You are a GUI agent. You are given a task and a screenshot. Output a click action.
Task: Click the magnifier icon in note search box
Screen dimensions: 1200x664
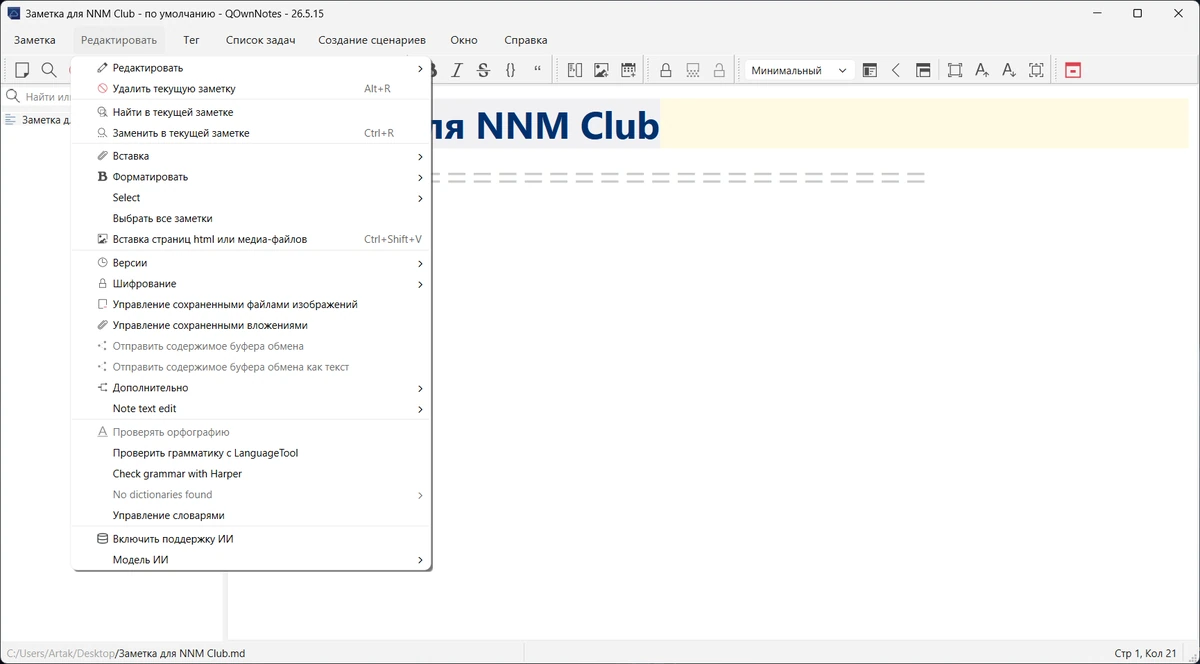13,97
